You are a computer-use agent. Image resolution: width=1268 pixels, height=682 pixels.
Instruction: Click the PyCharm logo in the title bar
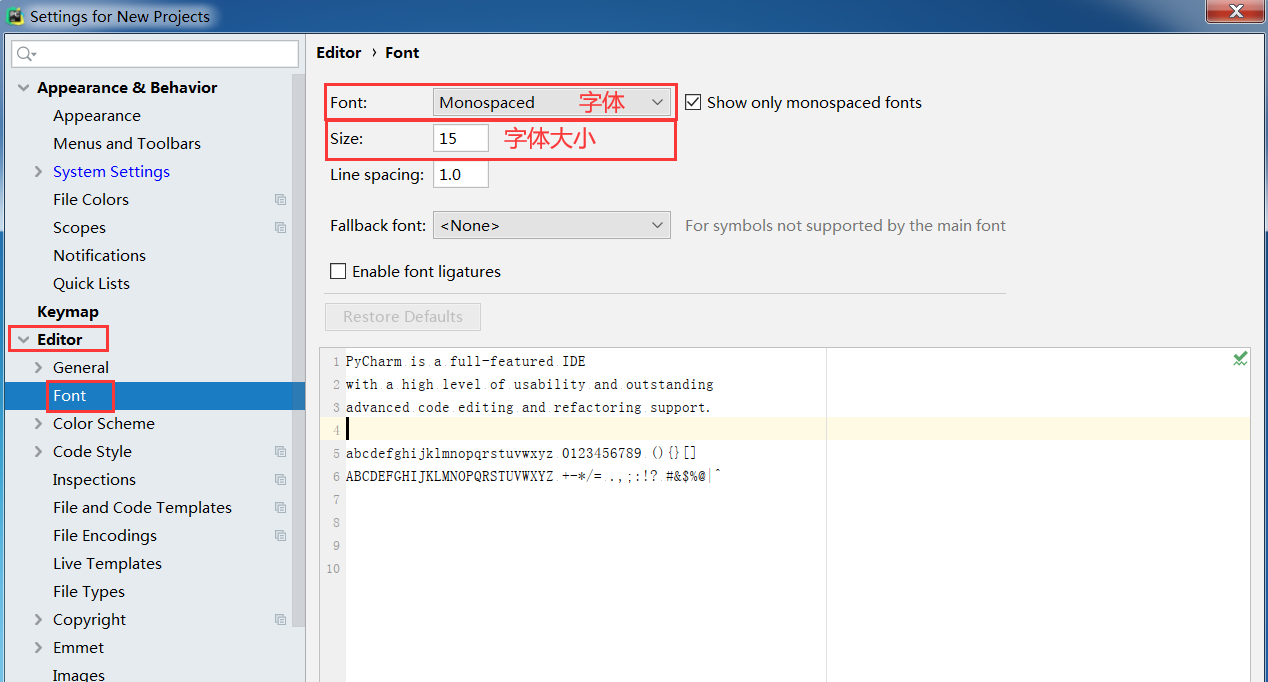click(x=14, y=15)
